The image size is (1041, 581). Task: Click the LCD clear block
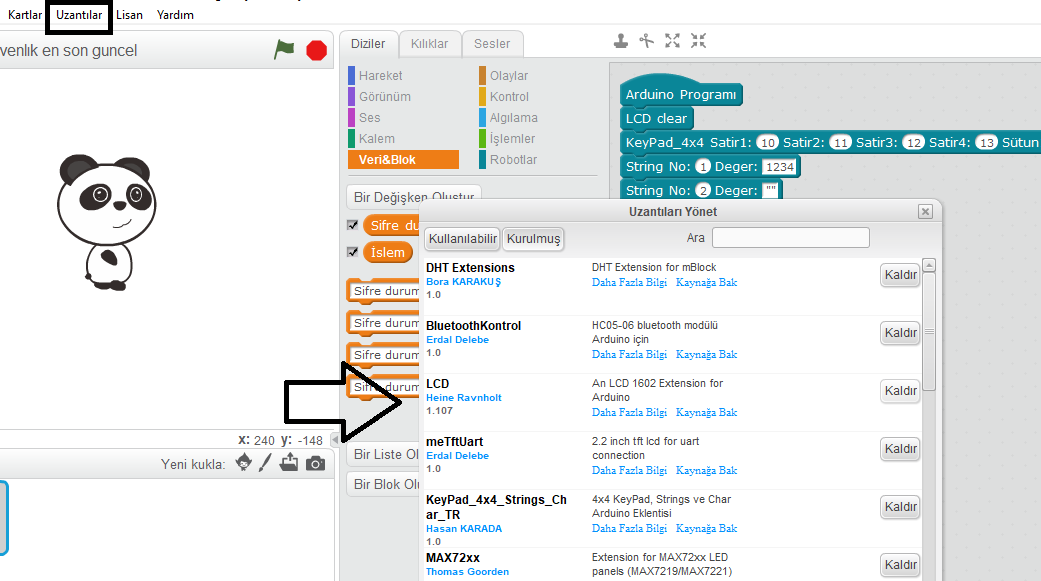pyautogui.click(x=656, y=118)
